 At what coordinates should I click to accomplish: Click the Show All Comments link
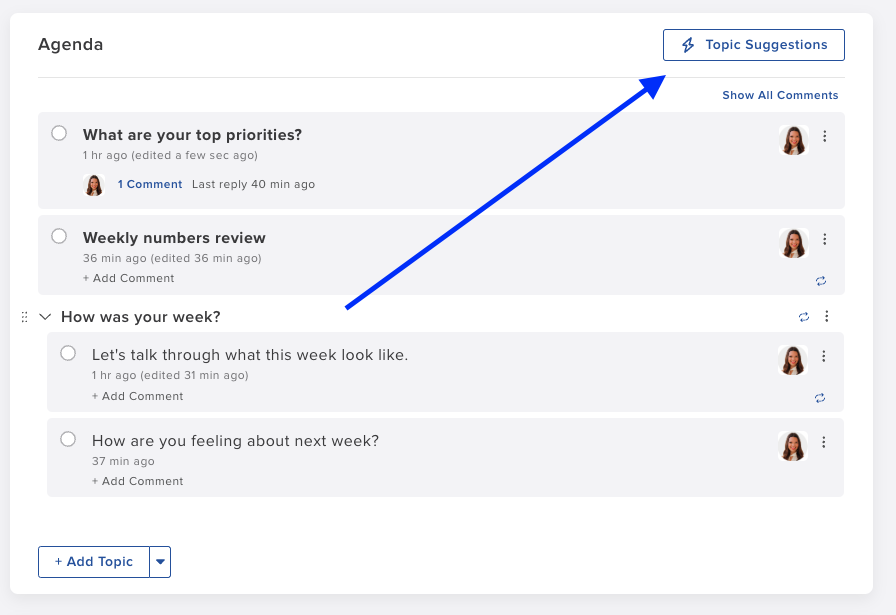pyautogui.click(x=781, y=95)
